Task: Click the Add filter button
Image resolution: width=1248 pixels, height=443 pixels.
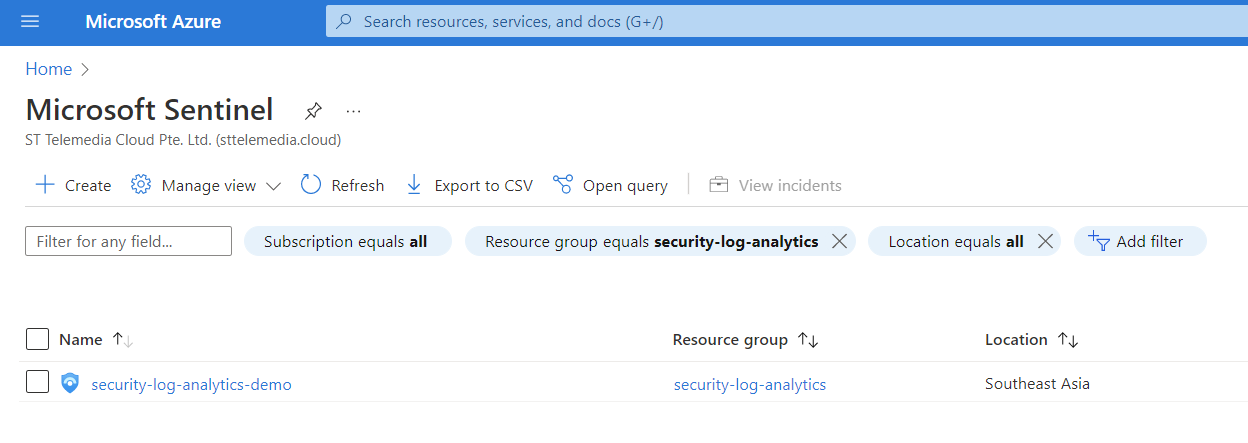Action: pos(1139,241)
